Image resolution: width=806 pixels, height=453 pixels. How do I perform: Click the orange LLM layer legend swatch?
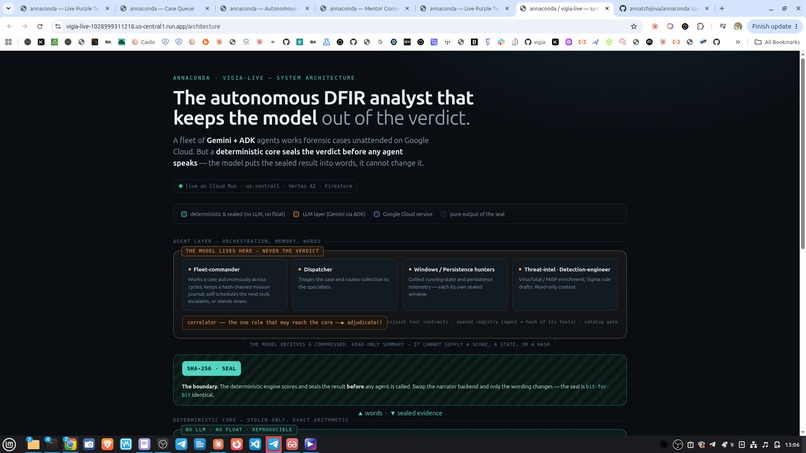point(296,214)
